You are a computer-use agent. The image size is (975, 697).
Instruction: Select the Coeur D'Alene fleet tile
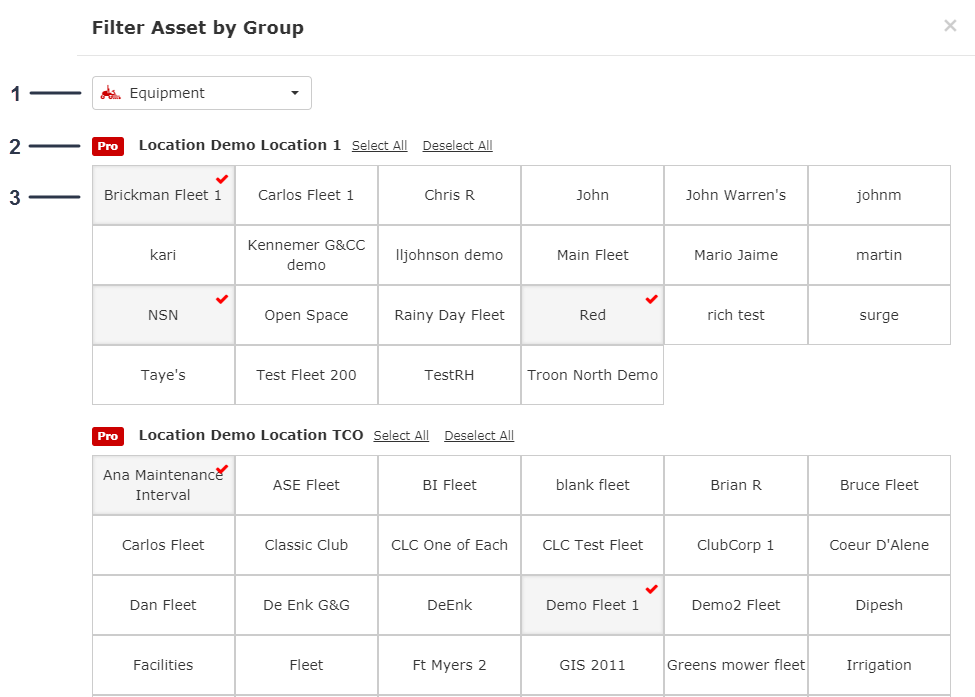coord(879,545)
